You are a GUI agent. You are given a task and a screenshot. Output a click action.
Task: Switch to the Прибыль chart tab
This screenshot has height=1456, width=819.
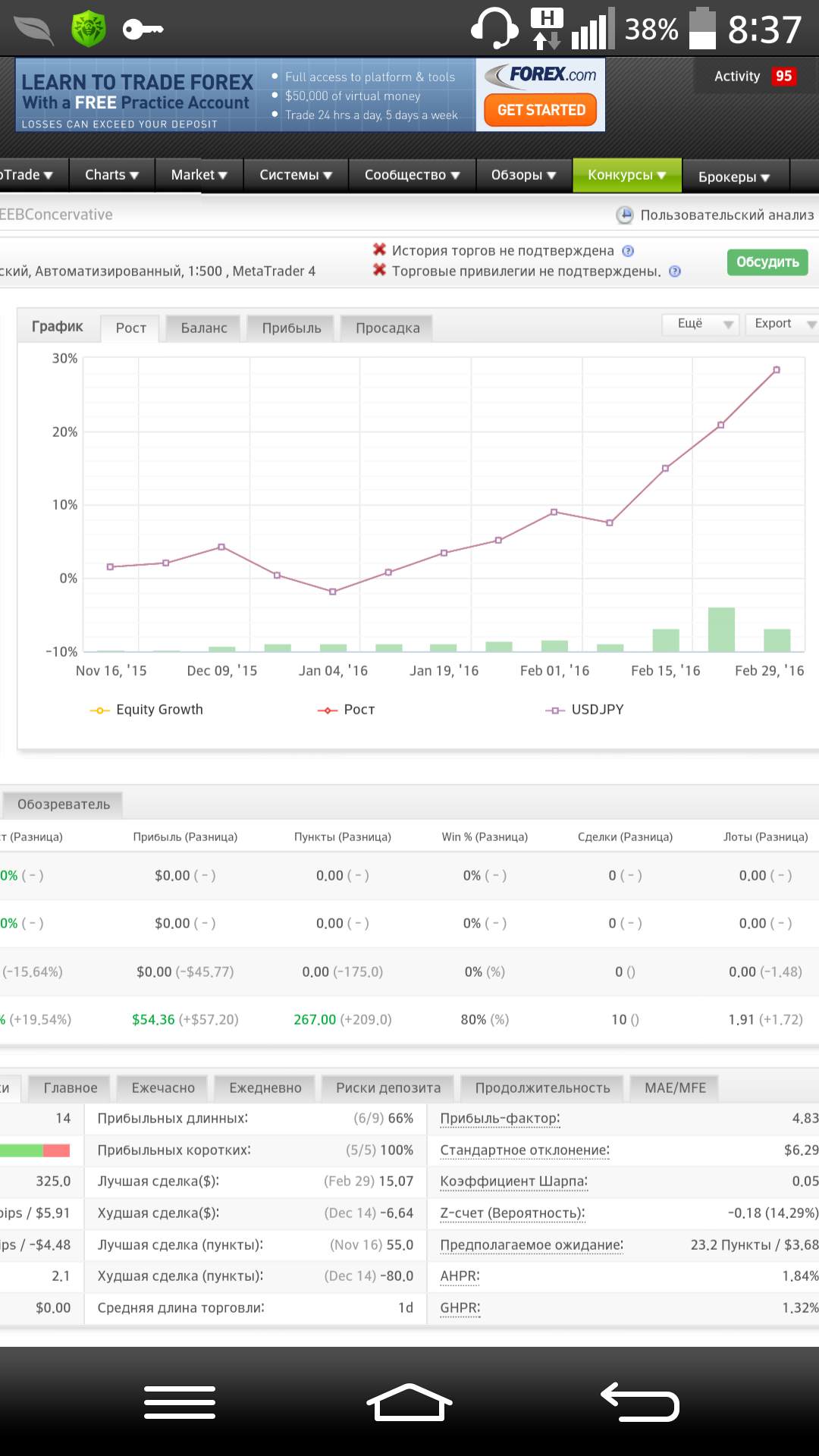(291, 328)
